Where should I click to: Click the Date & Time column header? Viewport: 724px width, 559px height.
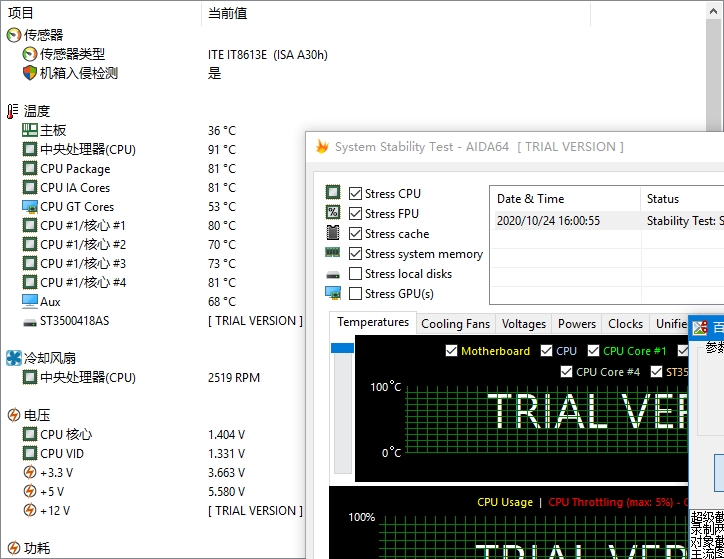565,198
